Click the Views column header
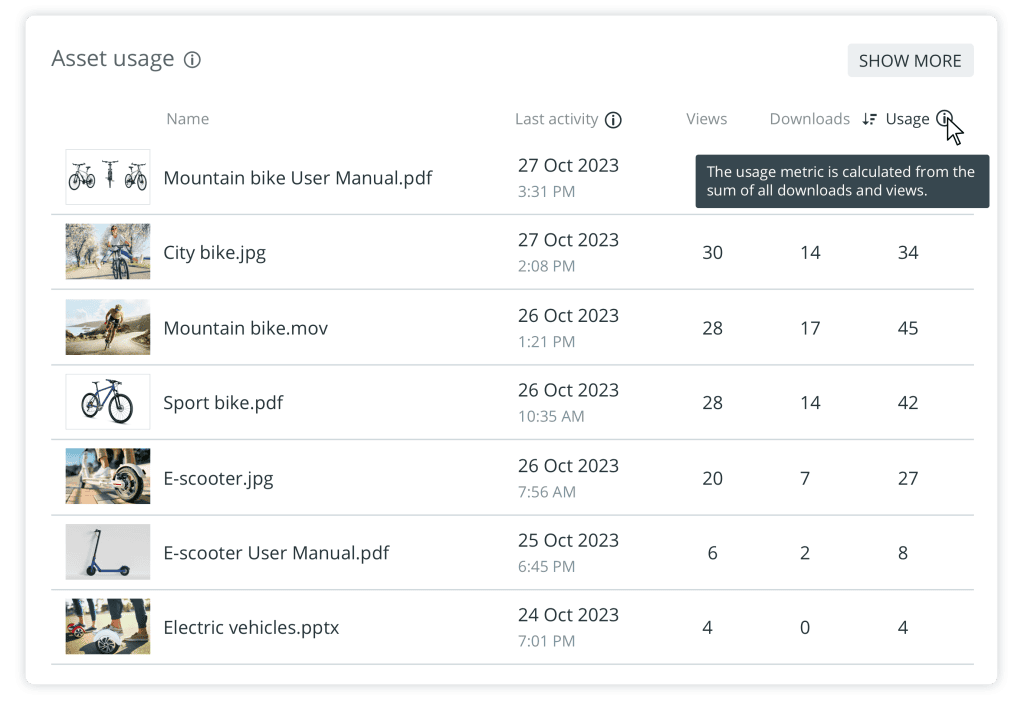 [x=706, y=118]
